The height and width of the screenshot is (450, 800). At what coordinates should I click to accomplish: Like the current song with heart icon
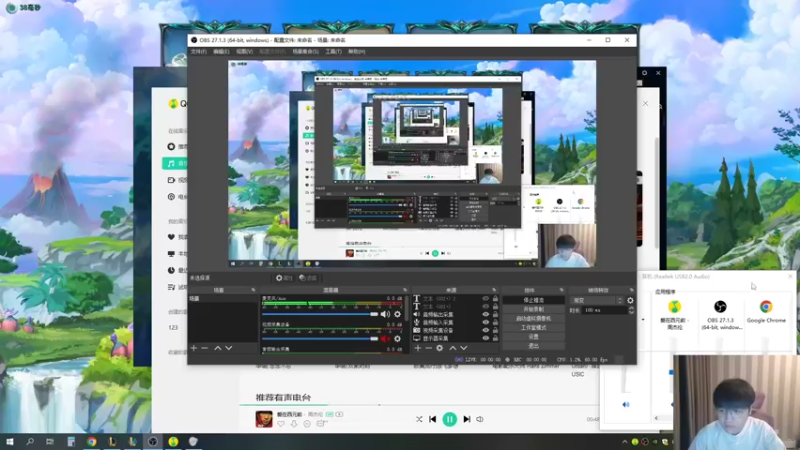tap(281, 423)
